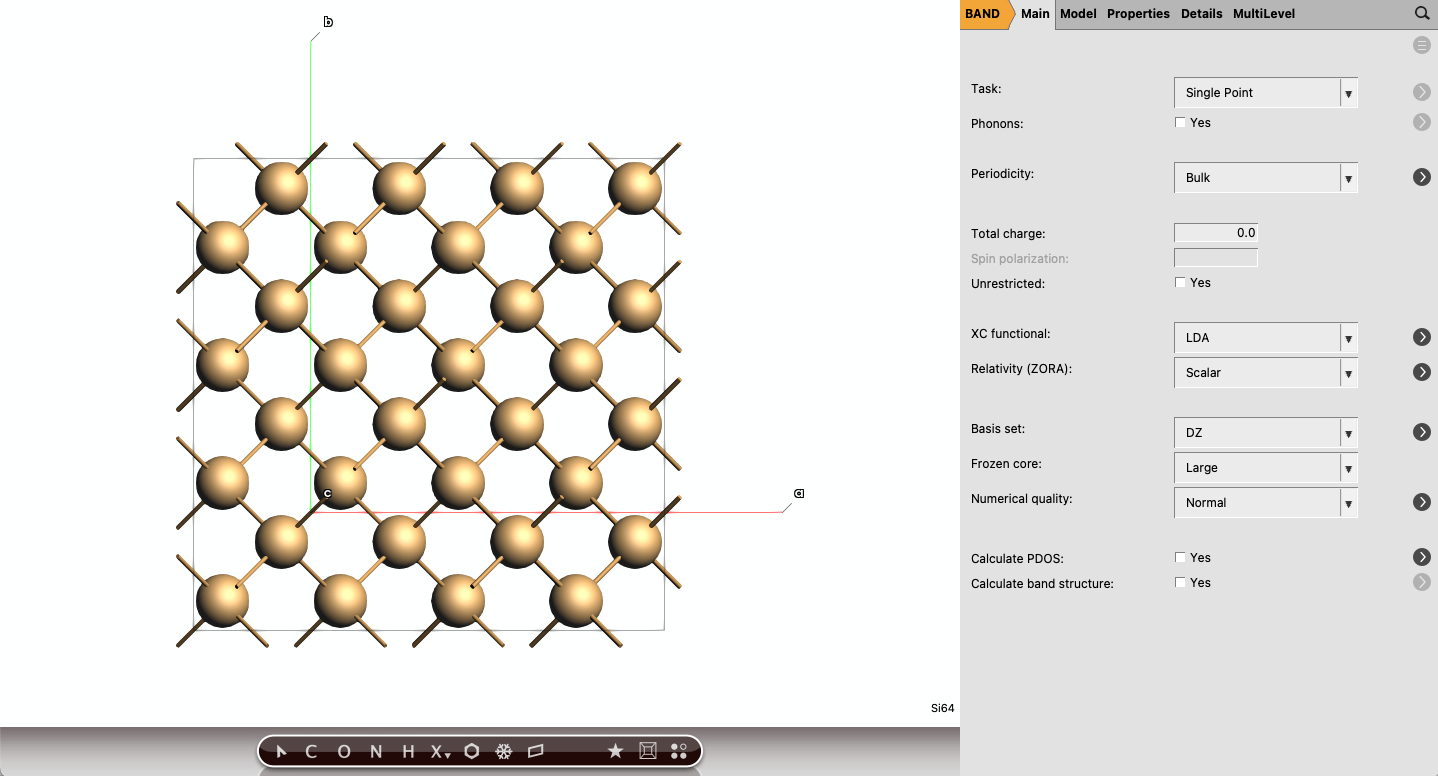Open the Basis set selector

click(x=1348, y=432)
